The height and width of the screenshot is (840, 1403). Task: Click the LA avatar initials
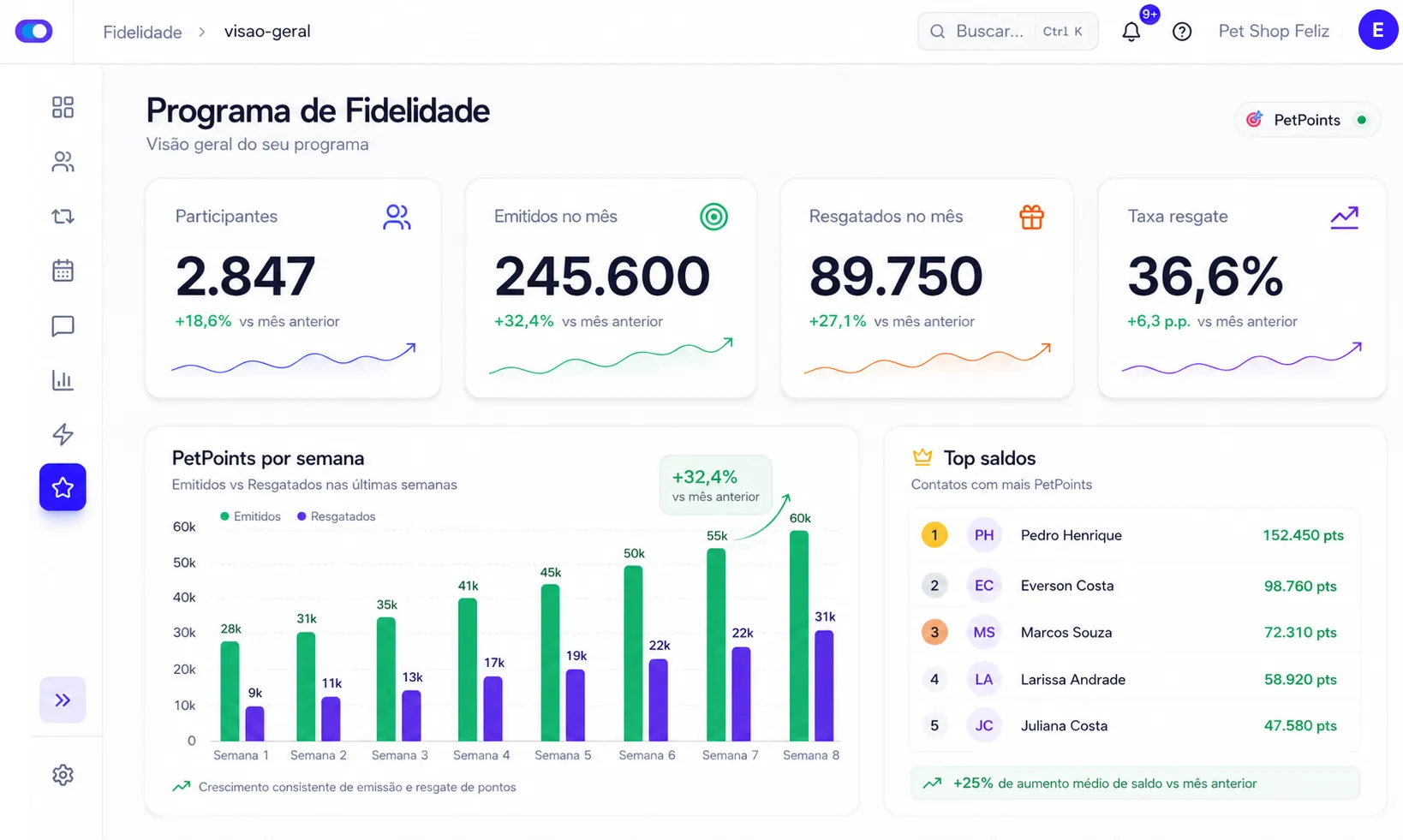[984, 679]
